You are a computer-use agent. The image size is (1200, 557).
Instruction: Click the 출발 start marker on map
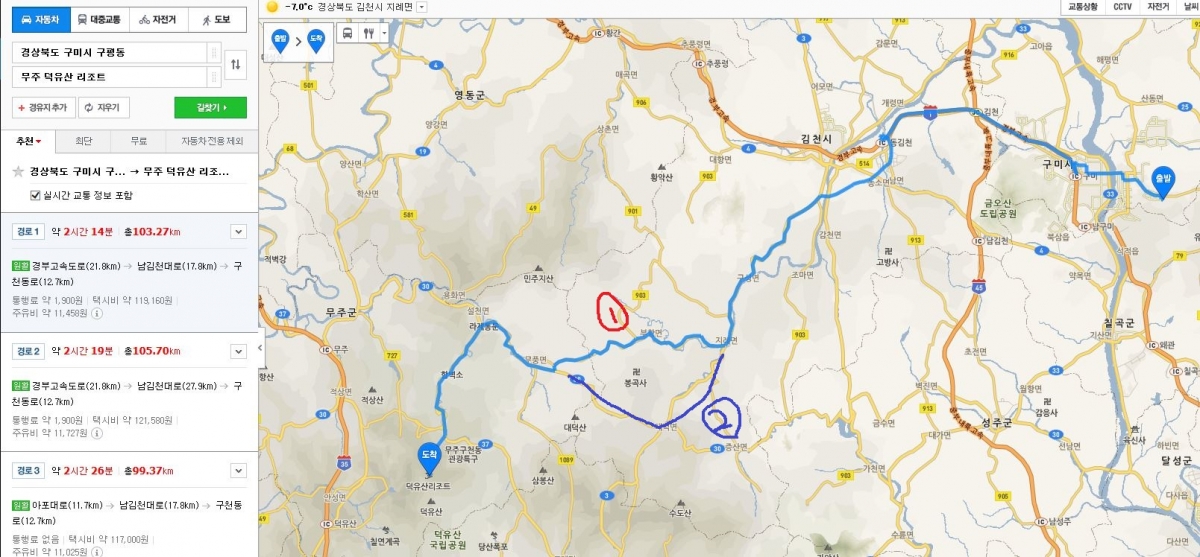1163,181
